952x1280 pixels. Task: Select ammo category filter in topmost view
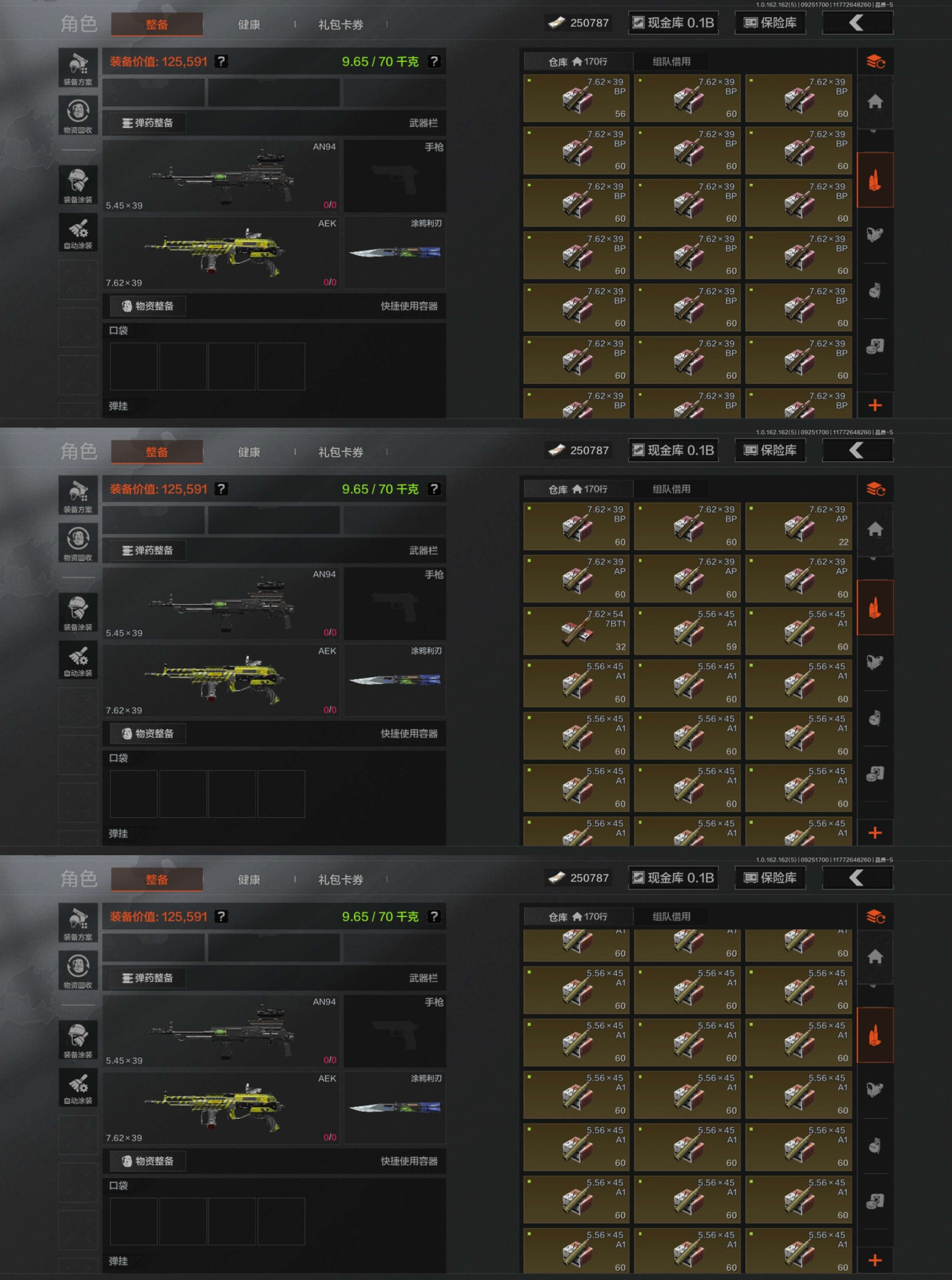[x=875, y=180]
